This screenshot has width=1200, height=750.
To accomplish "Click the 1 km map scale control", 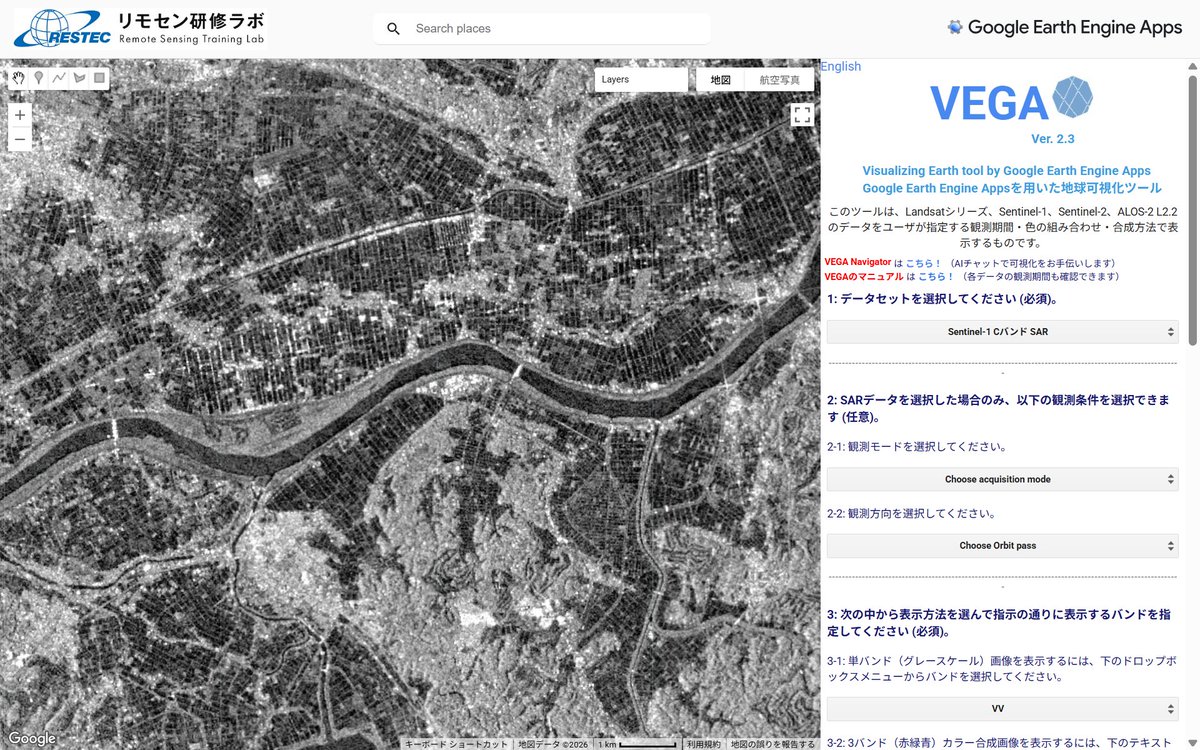I will (637, 744).
